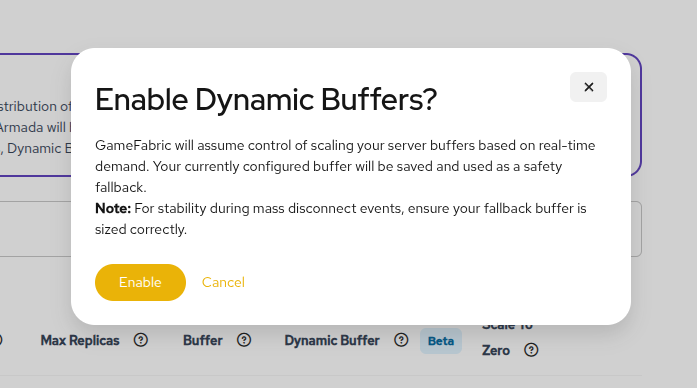
Task: Click the Max Replicas column label
Action: [80, 340]
